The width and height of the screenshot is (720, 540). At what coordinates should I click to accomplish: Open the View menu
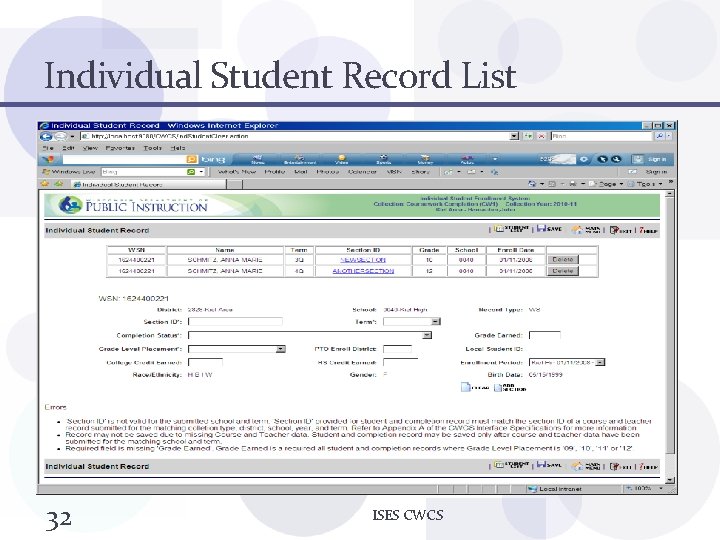(x=90, y=148)
